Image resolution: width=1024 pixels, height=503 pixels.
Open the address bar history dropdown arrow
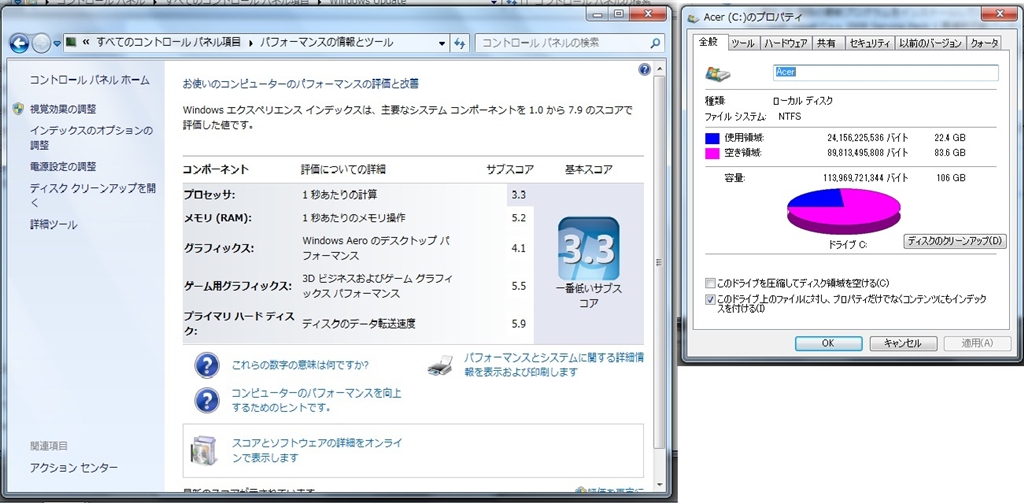441,43
